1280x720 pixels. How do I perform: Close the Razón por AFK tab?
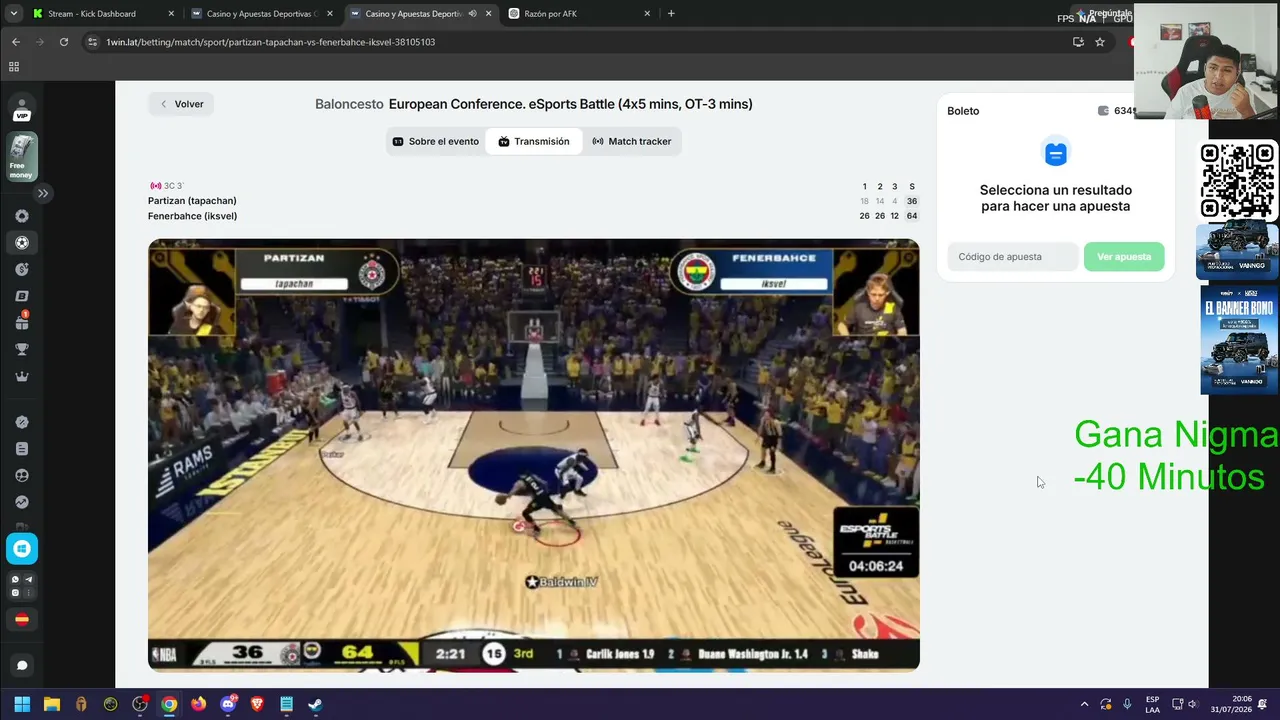click(x=647, y=14)
